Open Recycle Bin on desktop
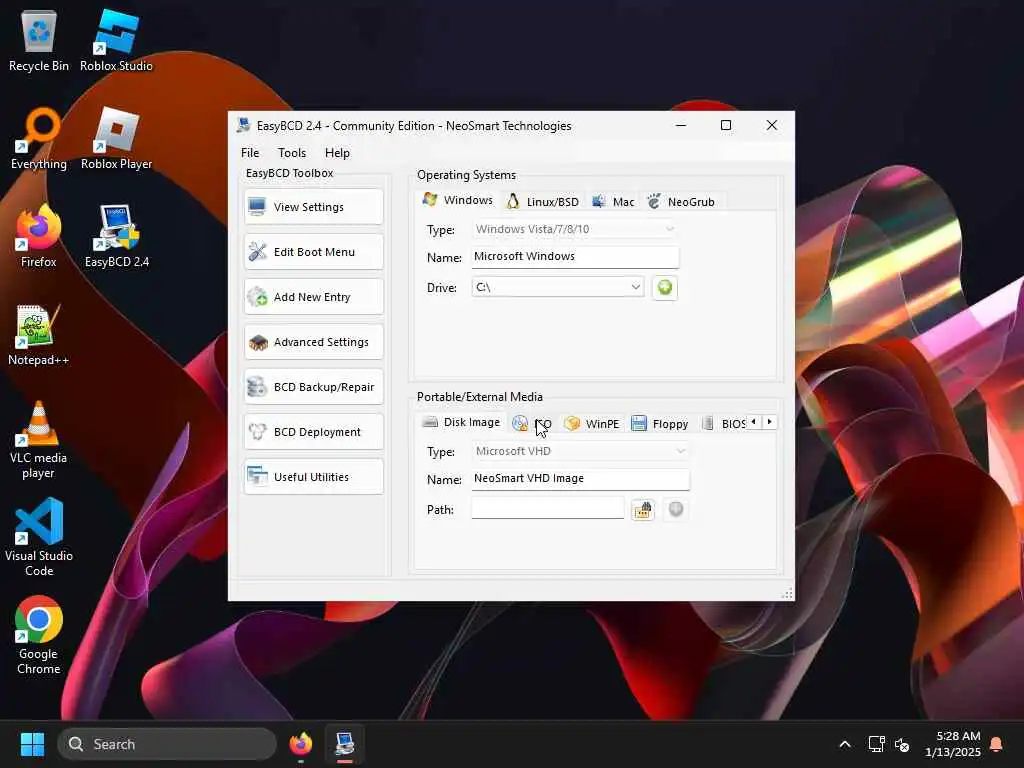Image resolution: width=1024 pixels, height=768 pixels. pyautogui.click(x=39, y=41)
